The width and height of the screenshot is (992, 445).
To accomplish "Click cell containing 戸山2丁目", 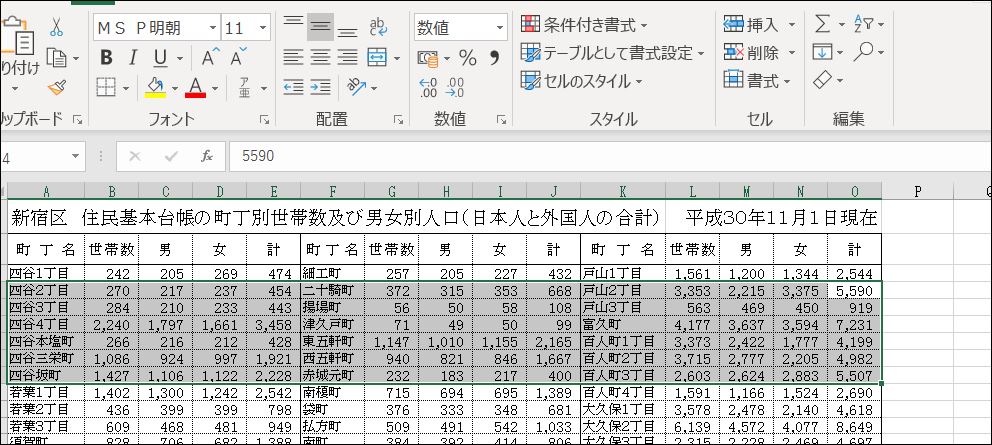I will (623, 291).
